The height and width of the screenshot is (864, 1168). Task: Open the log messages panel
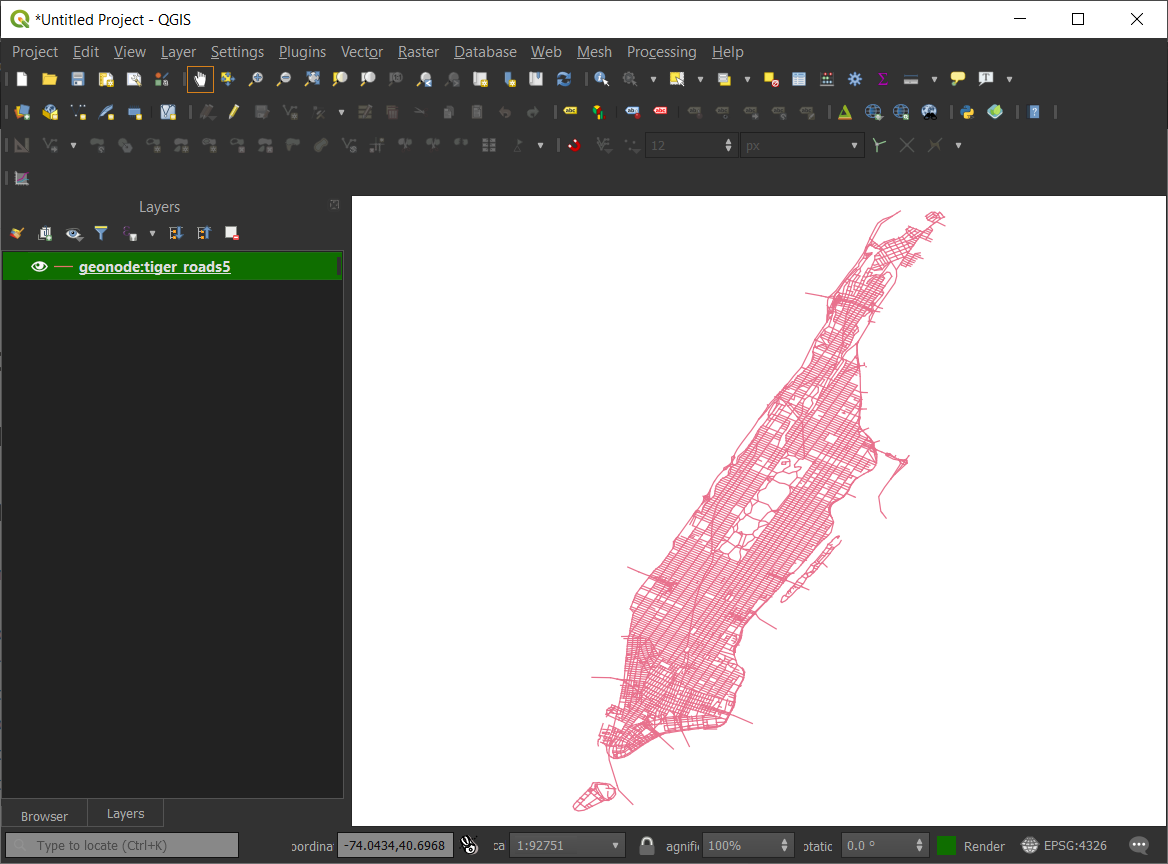tap(1138, 845)
